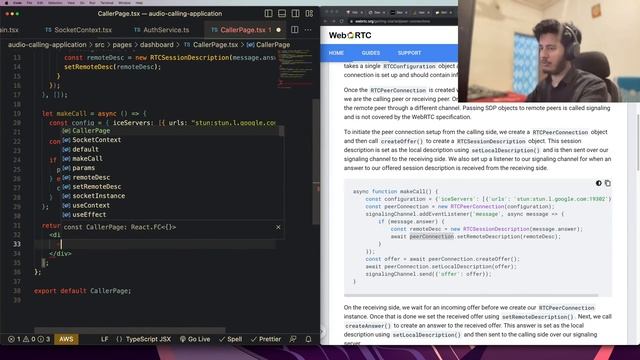This screenshot has height=360, width=640.
Task: Open notifications bell in status bar
Action: pyautogui.click(x=309, y=339)
